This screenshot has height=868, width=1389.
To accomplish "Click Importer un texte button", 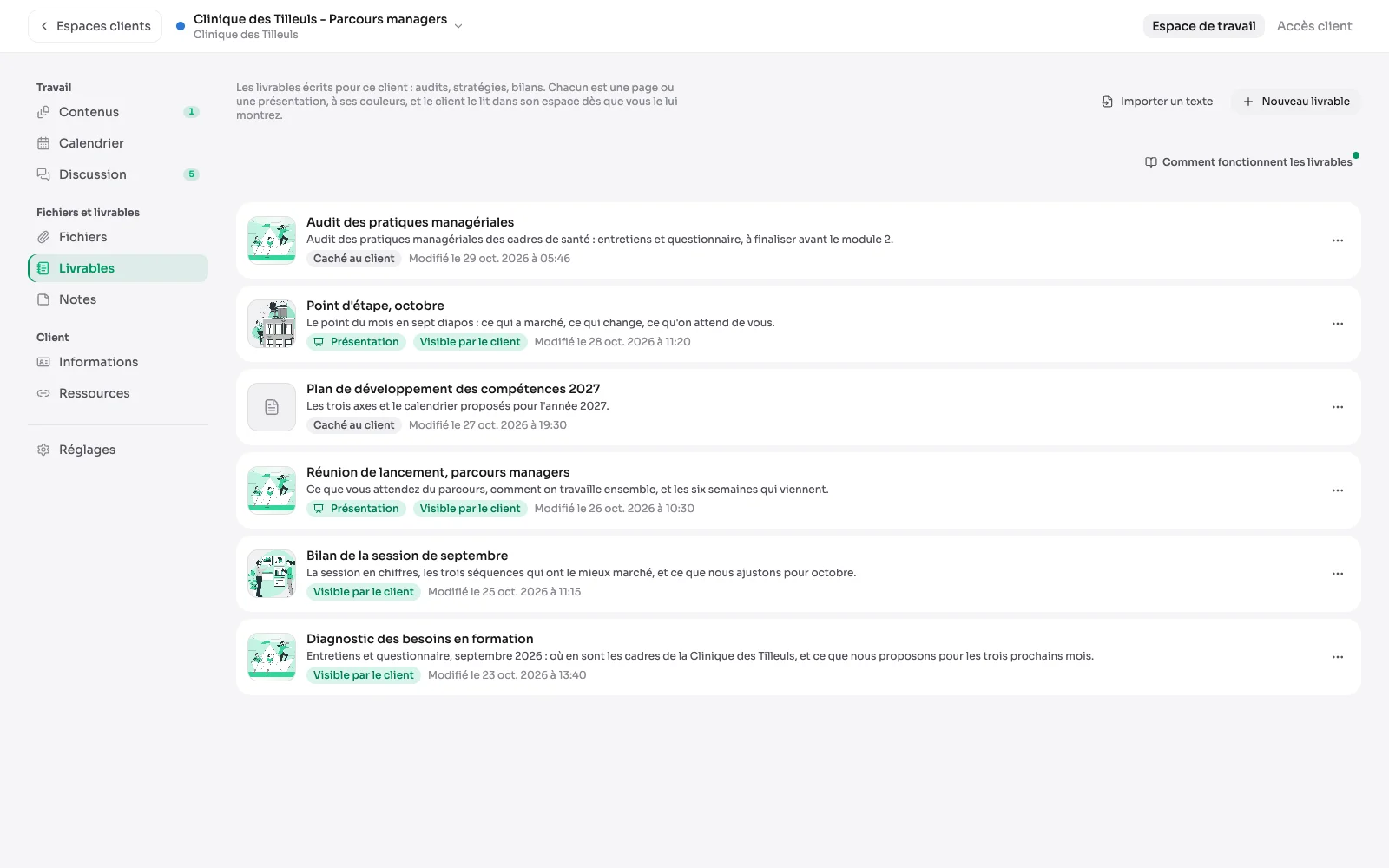I will point(1157,102).
